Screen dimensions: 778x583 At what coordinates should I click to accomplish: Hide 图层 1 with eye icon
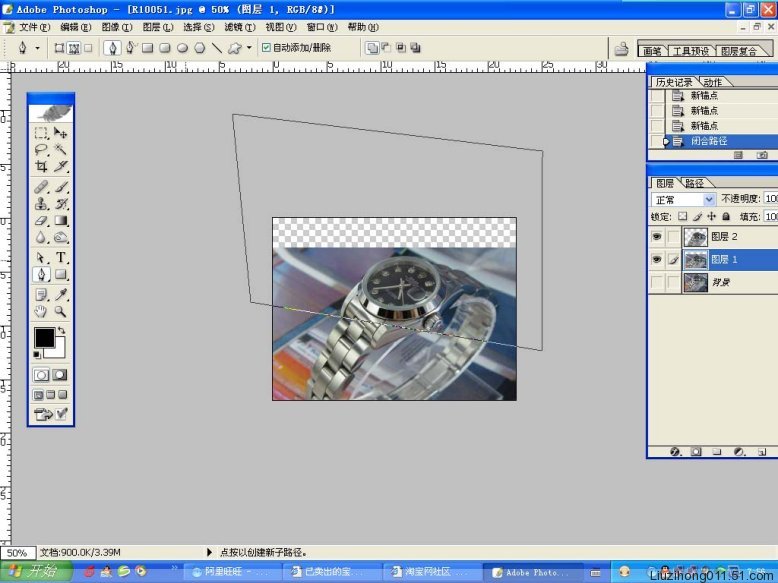coord(657,259)
